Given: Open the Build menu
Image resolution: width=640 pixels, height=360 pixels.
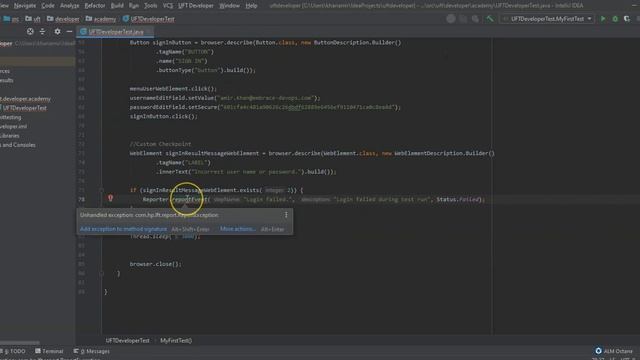Looking at the screenshot, I should (117, 6).
